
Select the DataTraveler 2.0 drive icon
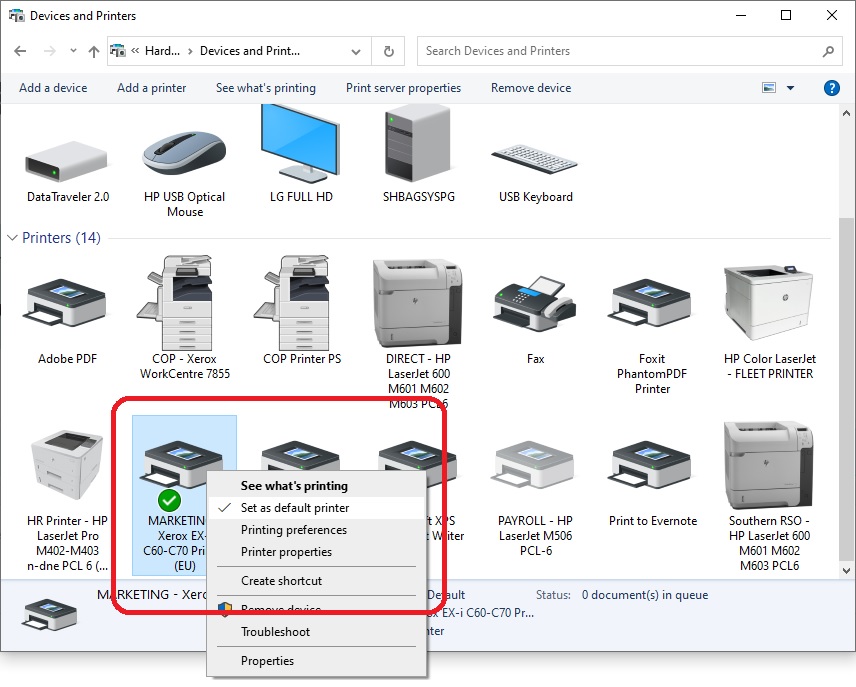pos(67,162)
